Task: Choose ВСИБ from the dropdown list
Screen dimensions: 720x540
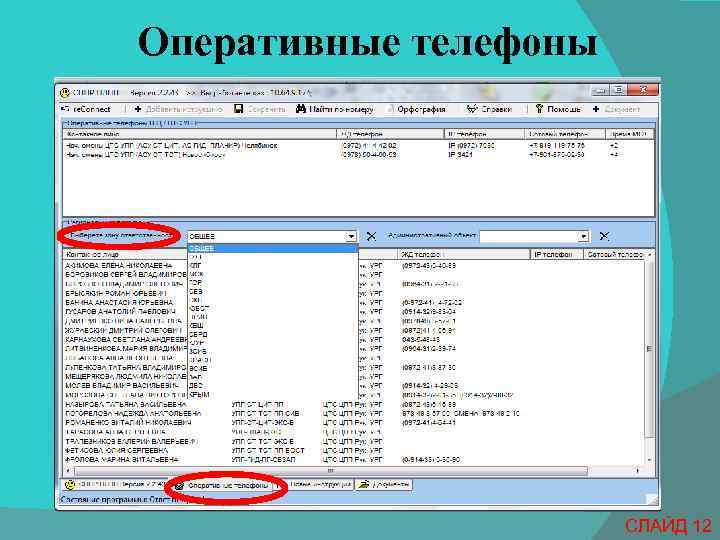Action: pos(273,369)
